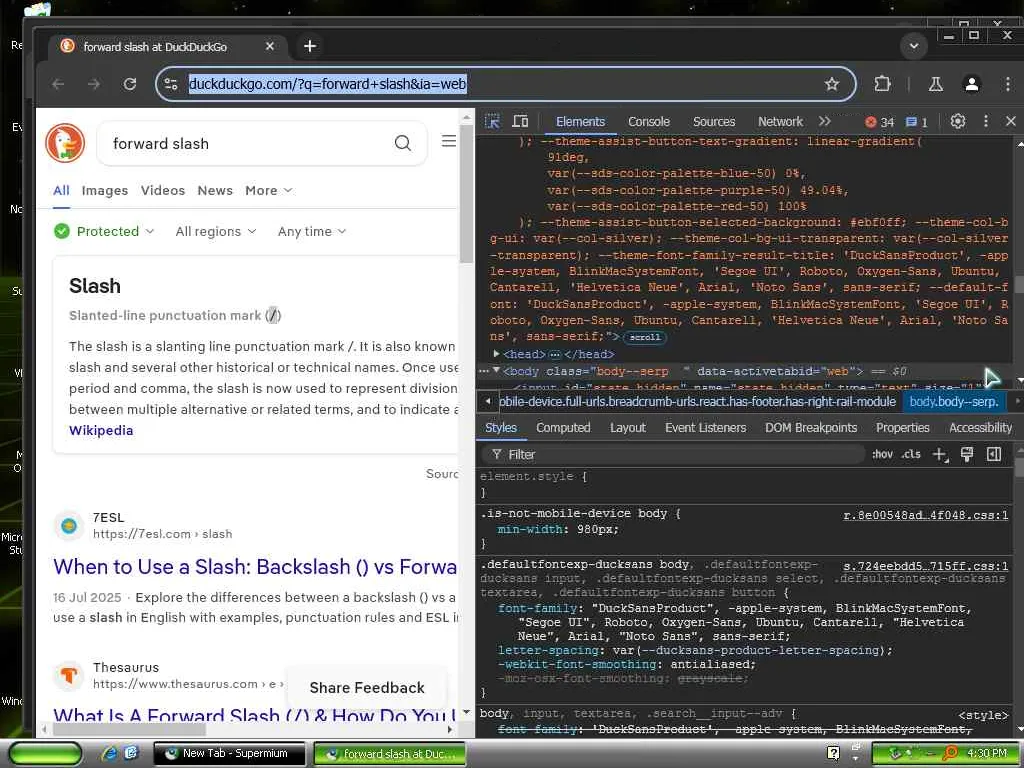Toggle the .cls class editor
Image resolution: width=1024 pixels, height=768 pixels.
pos(911,454)
